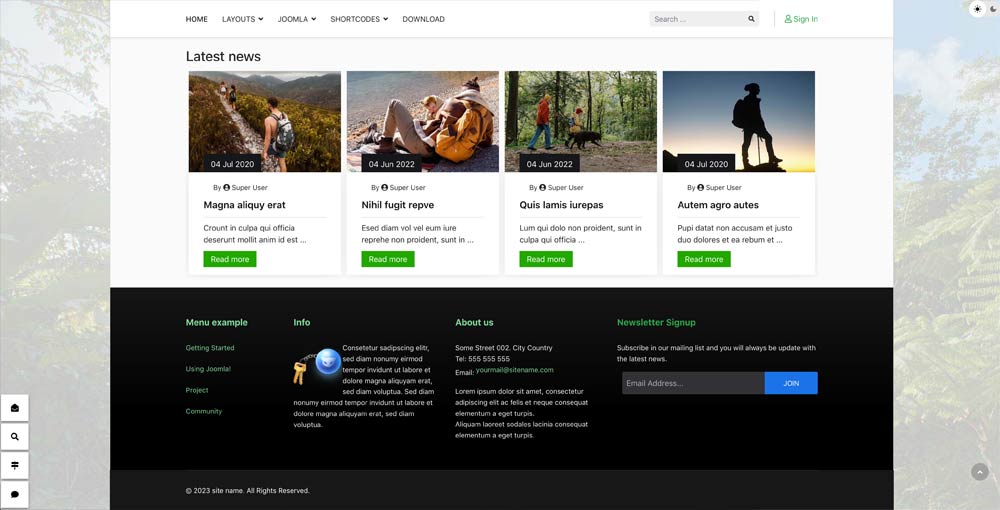Image resolution: width=1000 pixels, height=510 pixels.
Task: Click the signpost icon in left sidebar
Action: pyautogui.click(x=15, y=466)
